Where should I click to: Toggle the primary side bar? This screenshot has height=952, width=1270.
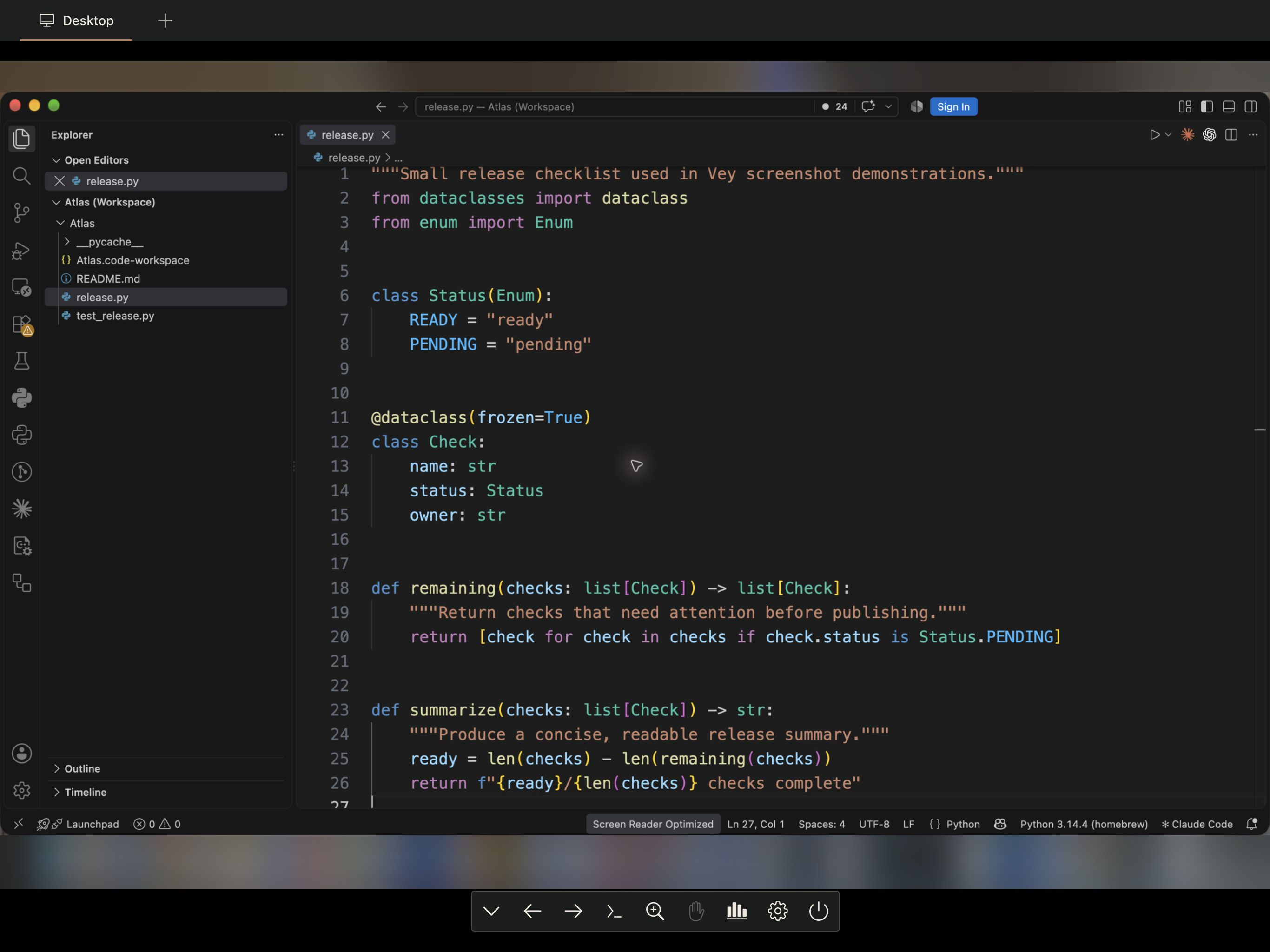1207,107
